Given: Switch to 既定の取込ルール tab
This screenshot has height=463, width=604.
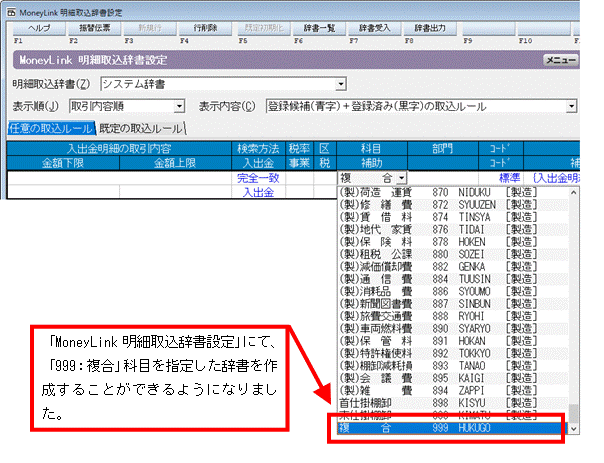Looking at the screenshot, I should (141, 128).
